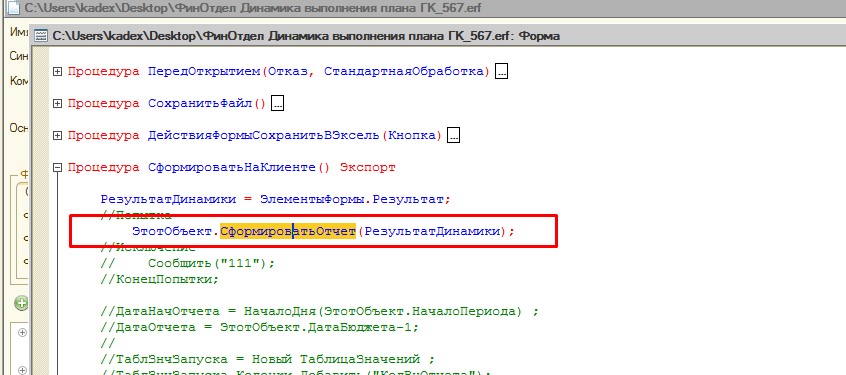Open the ellipsis box after ПередОткрытием
Screen dimensions: 846x375
502,72
